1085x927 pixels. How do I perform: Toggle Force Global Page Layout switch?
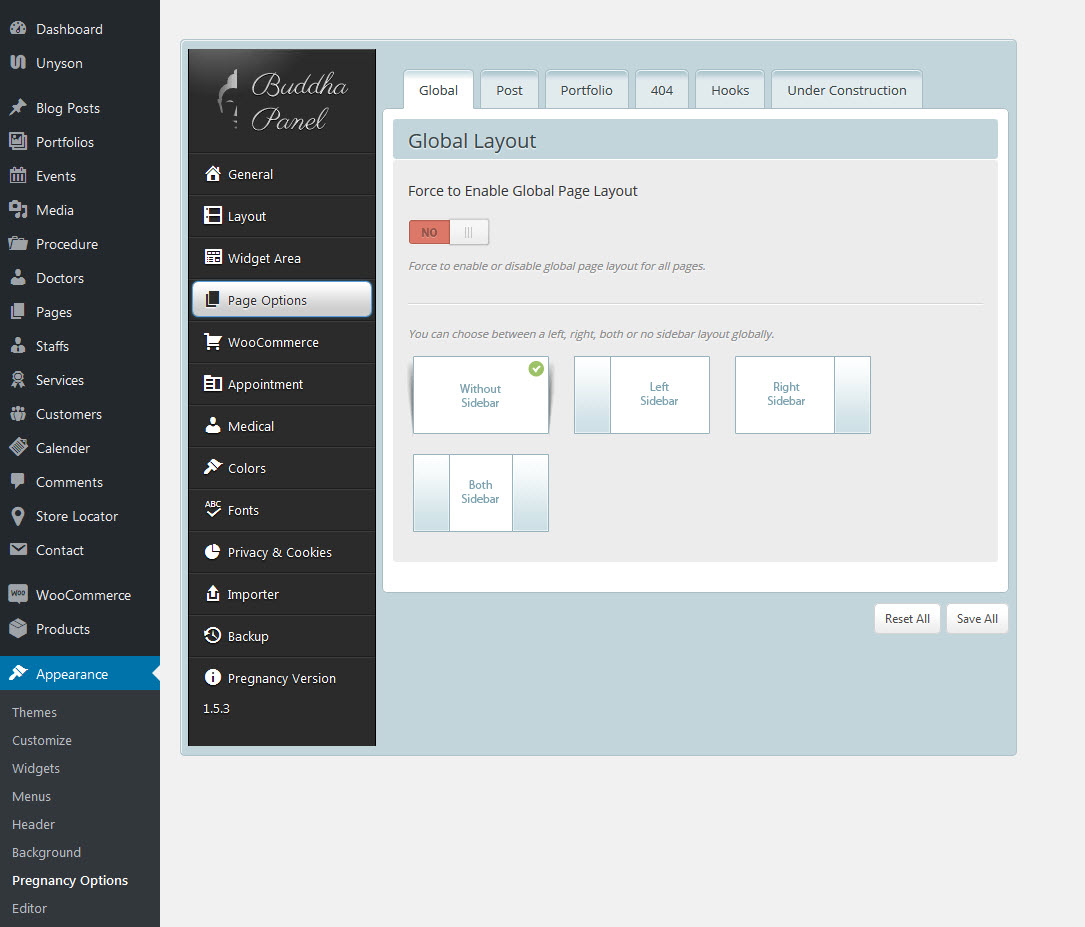[449, 232]
